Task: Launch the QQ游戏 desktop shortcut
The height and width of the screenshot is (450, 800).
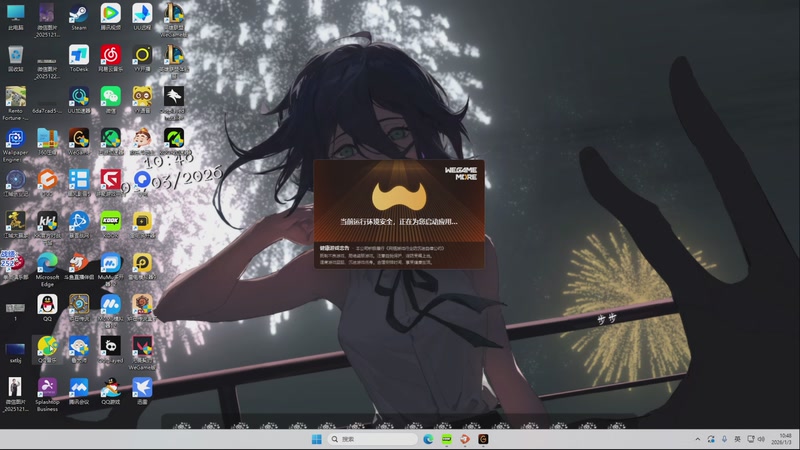Action: click(x=110, y=391)
